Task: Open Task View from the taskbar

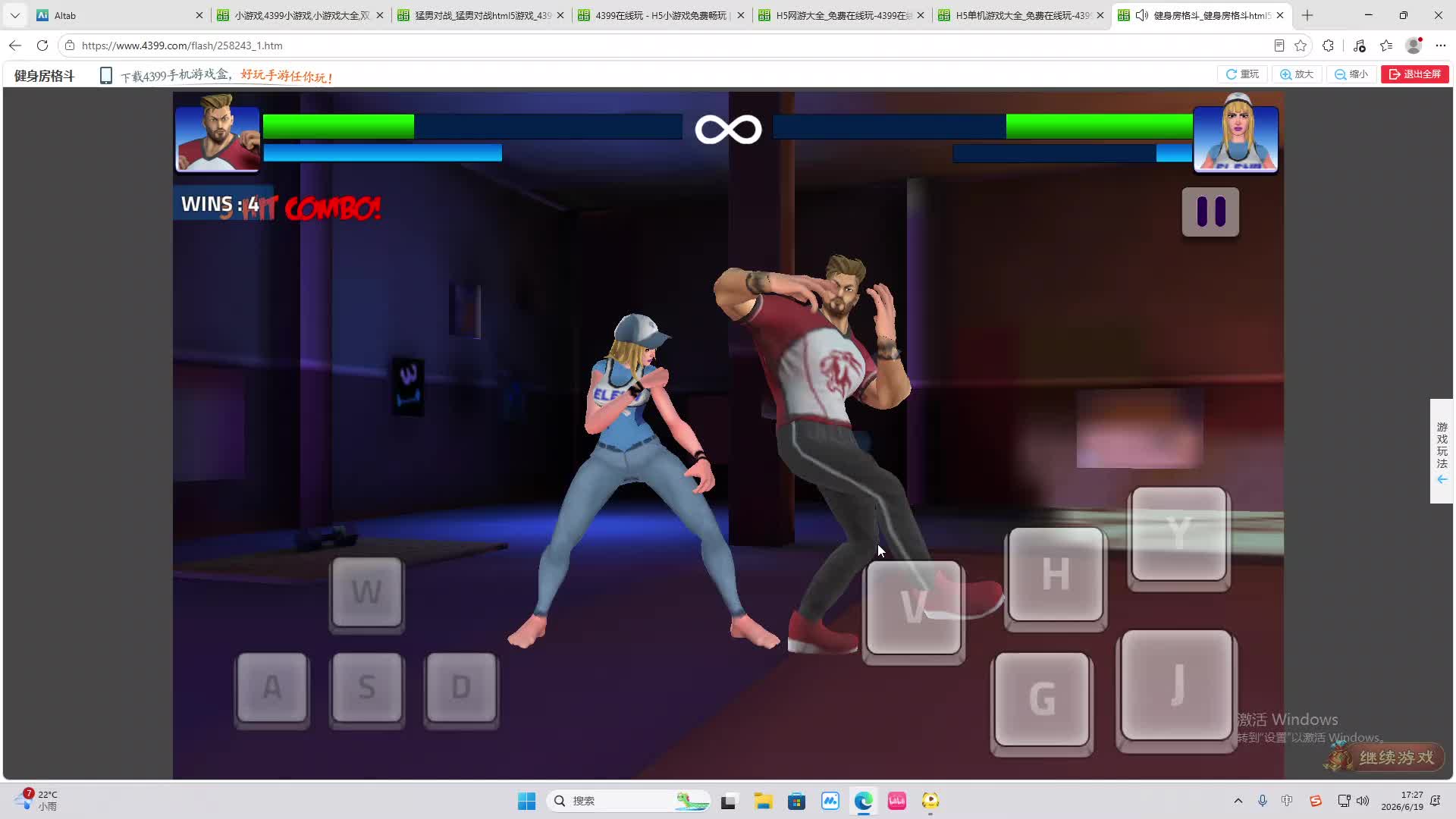Action: 729,801
